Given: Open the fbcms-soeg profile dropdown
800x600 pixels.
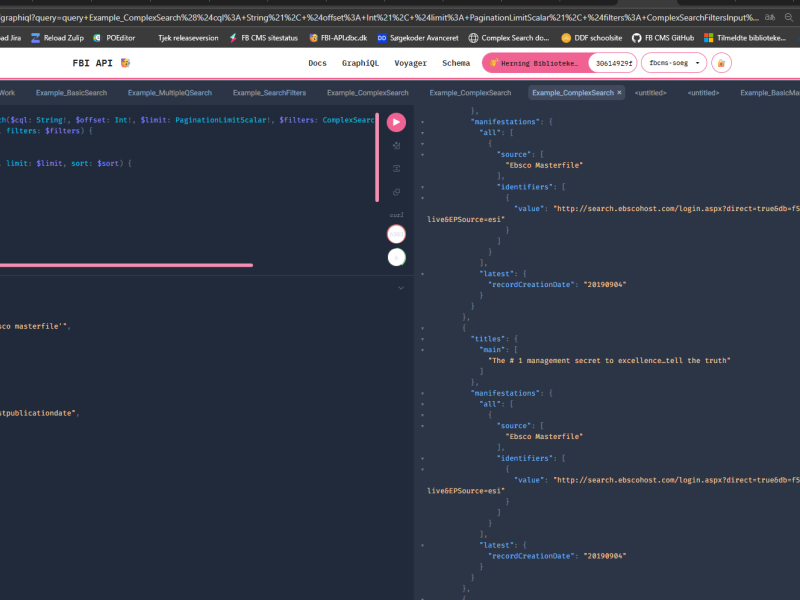Looking at the screenshot, I should pos(673,63).
